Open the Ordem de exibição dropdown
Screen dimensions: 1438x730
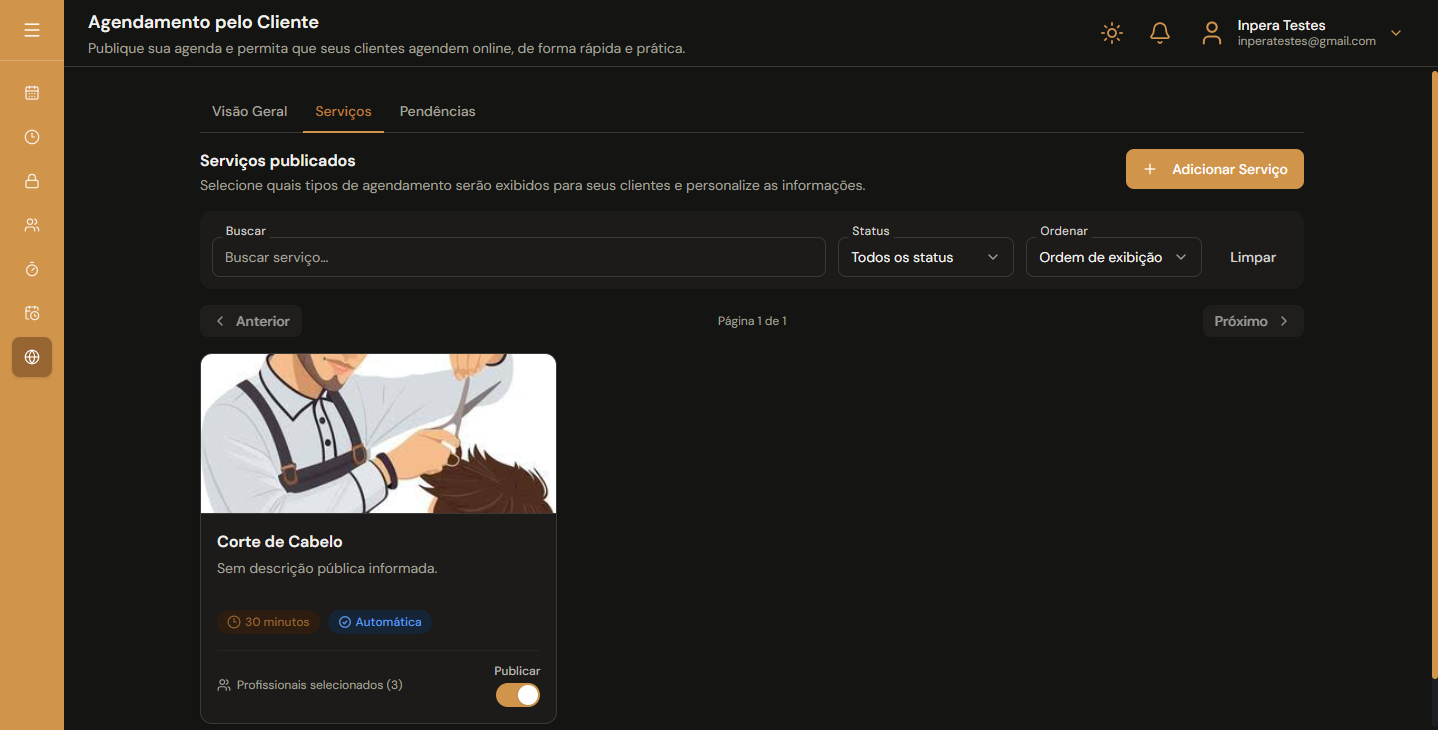tap(1114, 257)
